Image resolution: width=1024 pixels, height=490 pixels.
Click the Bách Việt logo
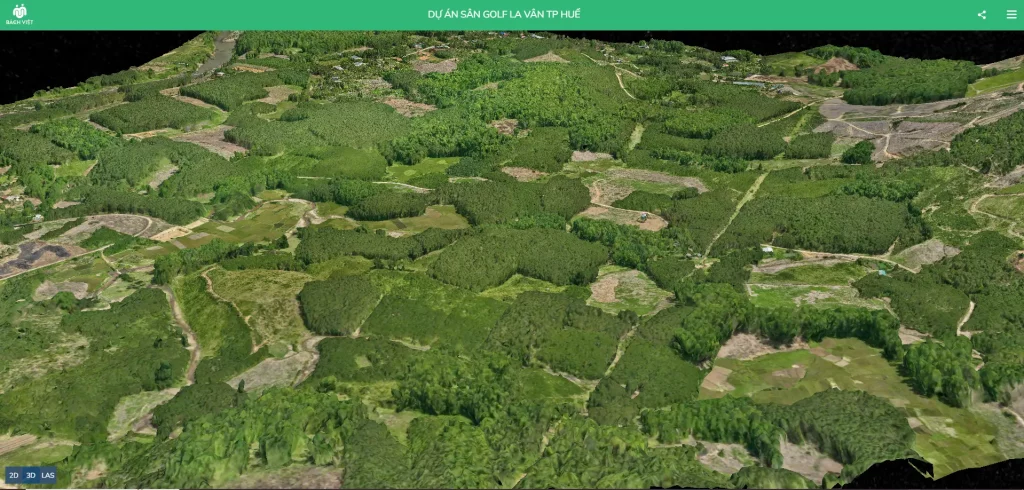tap(20, 14)
